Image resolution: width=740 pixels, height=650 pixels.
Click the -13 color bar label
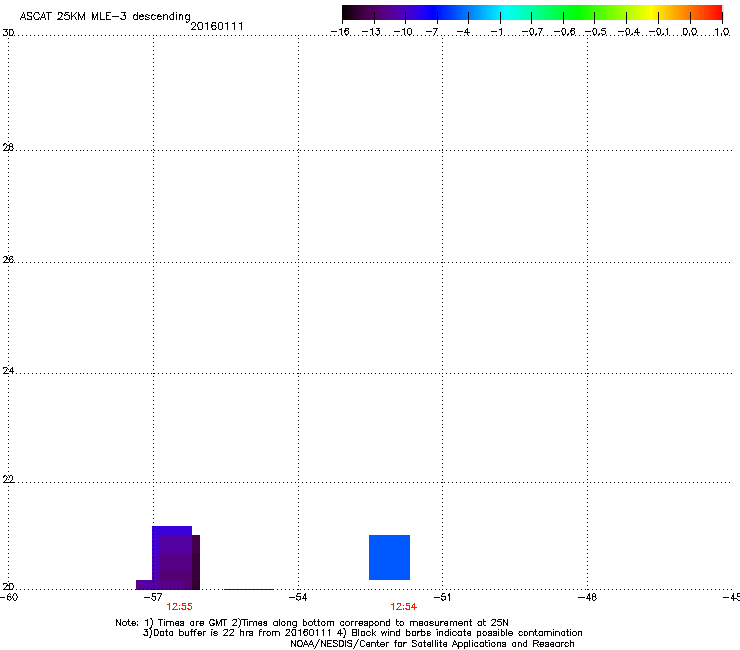point(371,32)
